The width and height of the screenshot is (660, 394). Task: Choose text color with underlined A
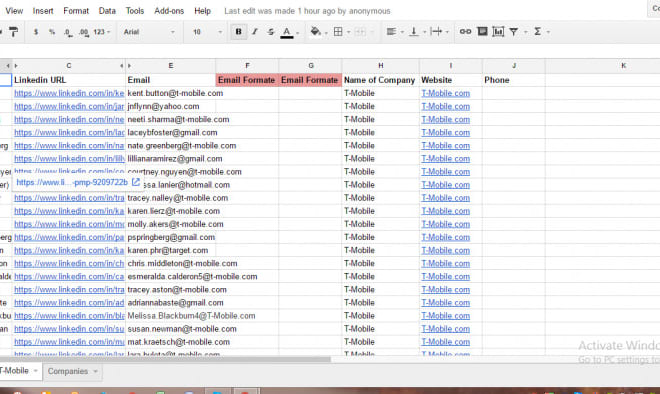click(287, 32)
